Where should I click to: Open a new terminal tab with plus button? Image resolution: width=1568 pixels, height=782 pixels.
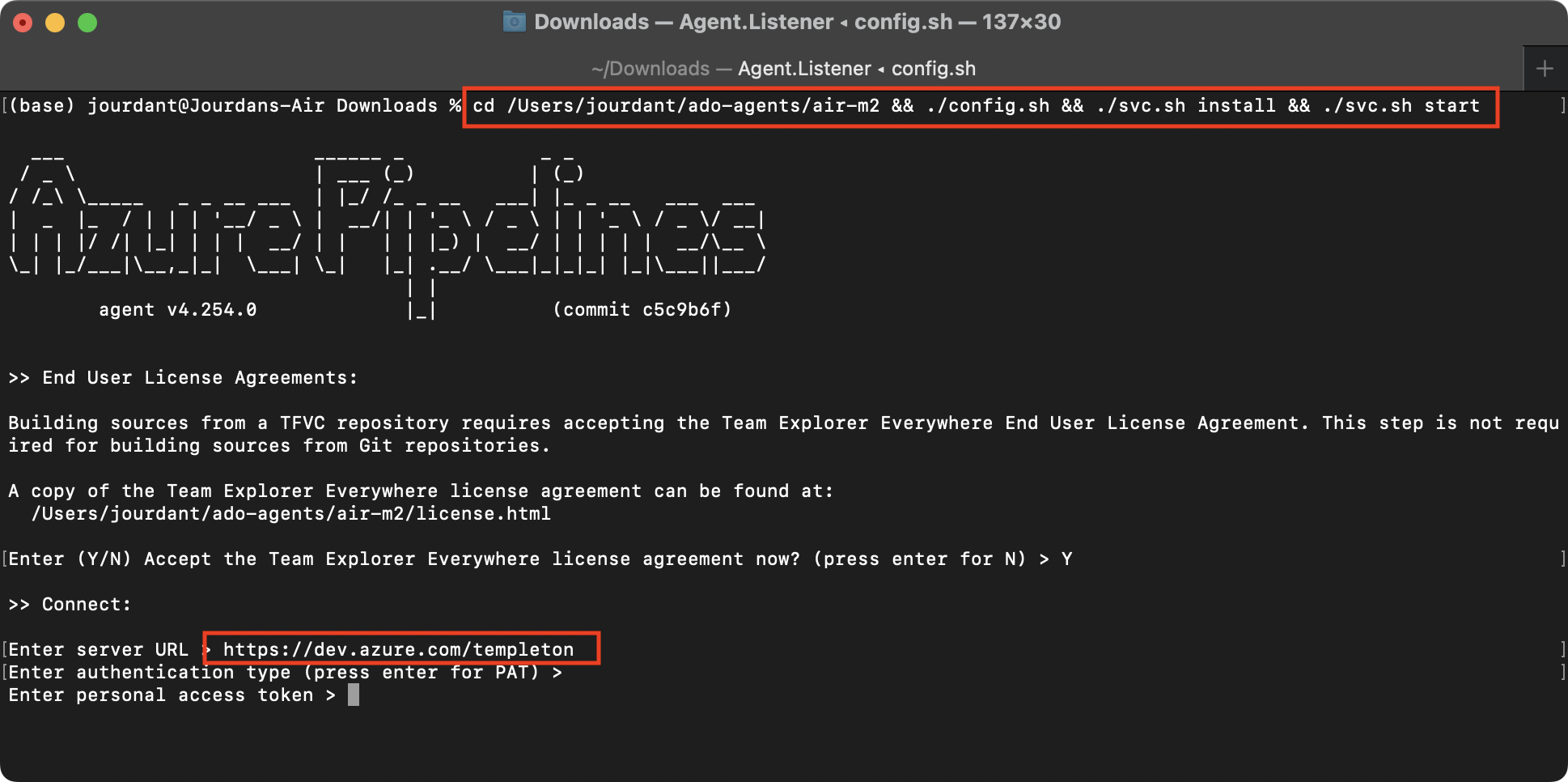pos(1545,69)
